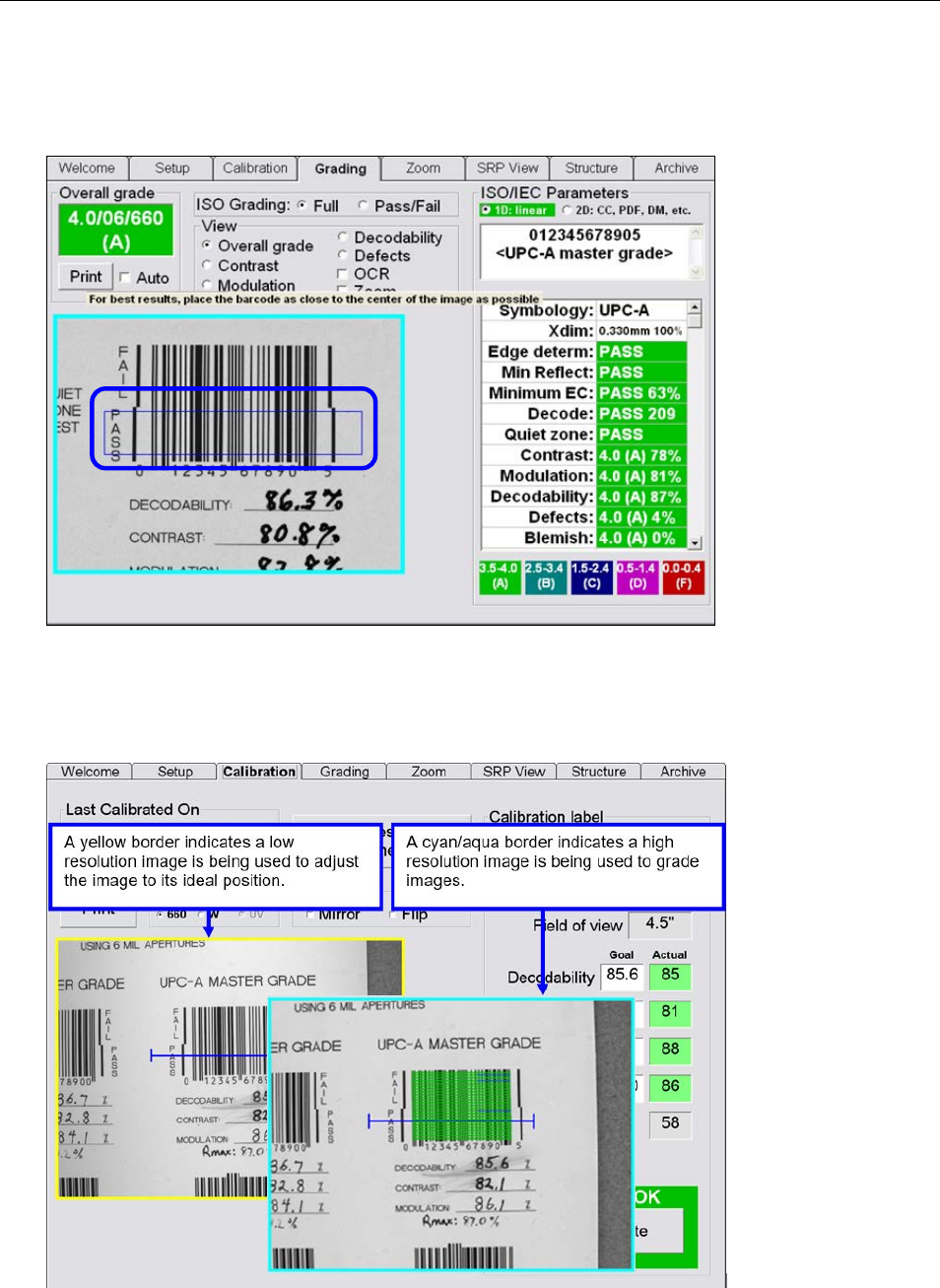The image size is (940, 1288).
Task: Click the red 0.0-0.4 (F) grade swatch
Action: 682,577
